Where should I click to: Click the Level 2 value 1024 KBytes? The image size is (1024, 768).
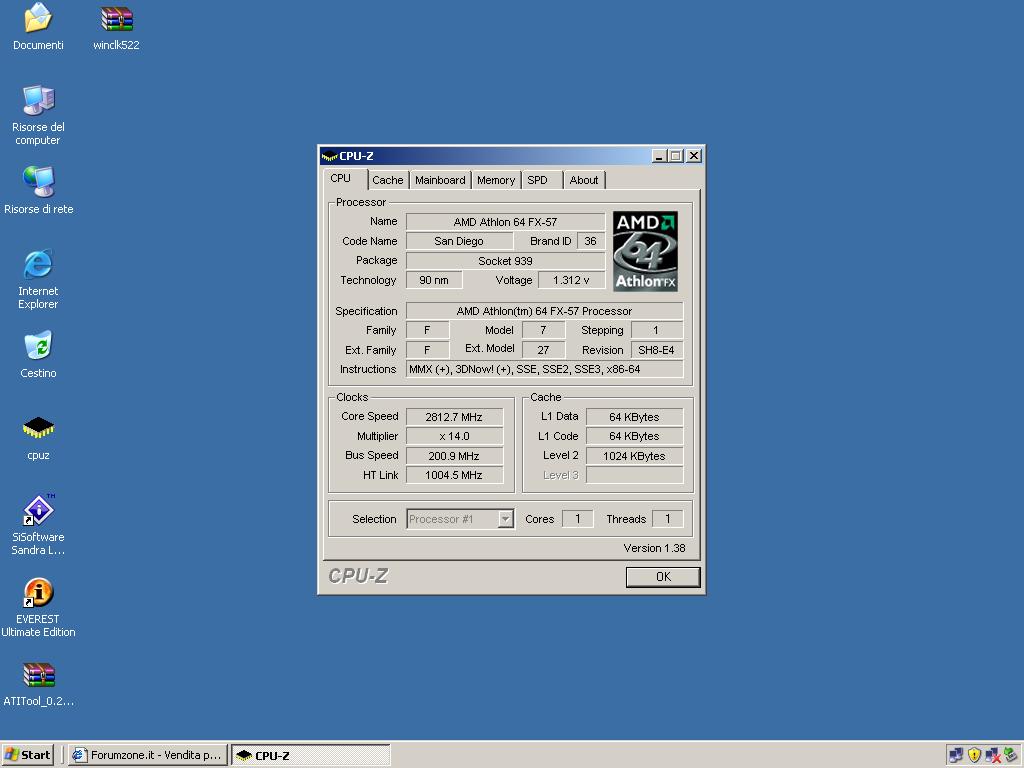coord(635,456)
